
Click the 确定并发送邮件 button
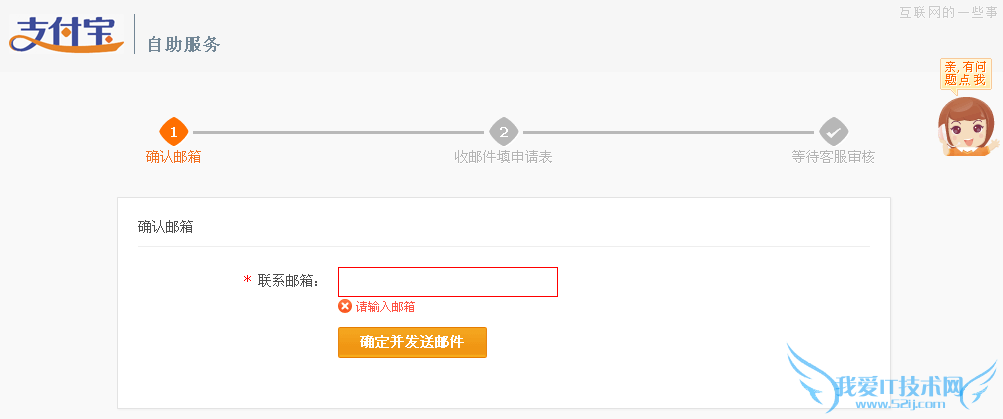(412, 342)
